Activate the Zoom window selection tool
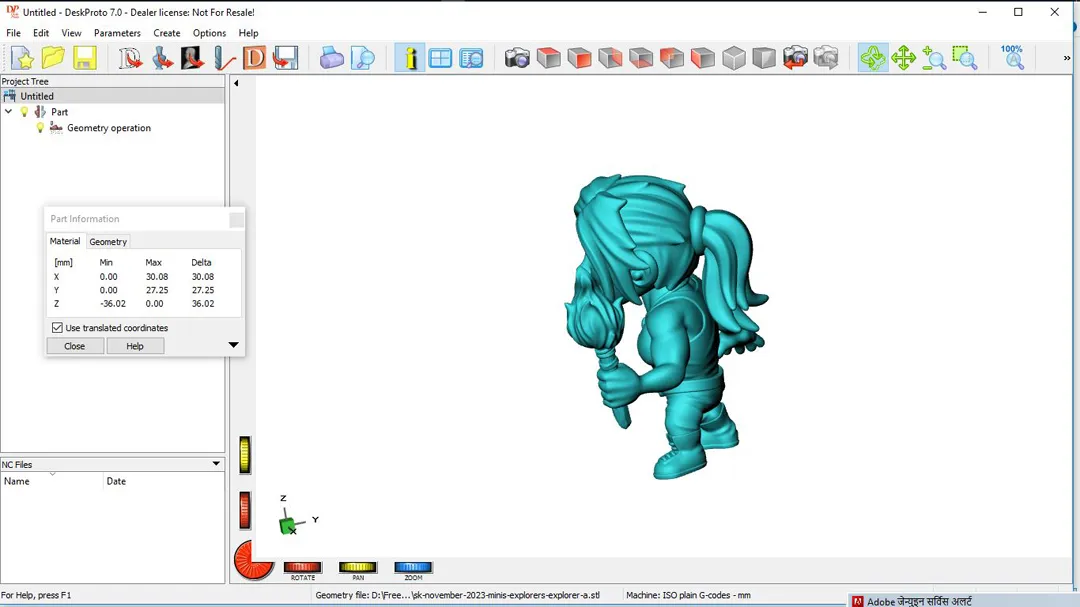This screenshot has width=1080, height=607. pyautogui.click(x=965, y=58)
